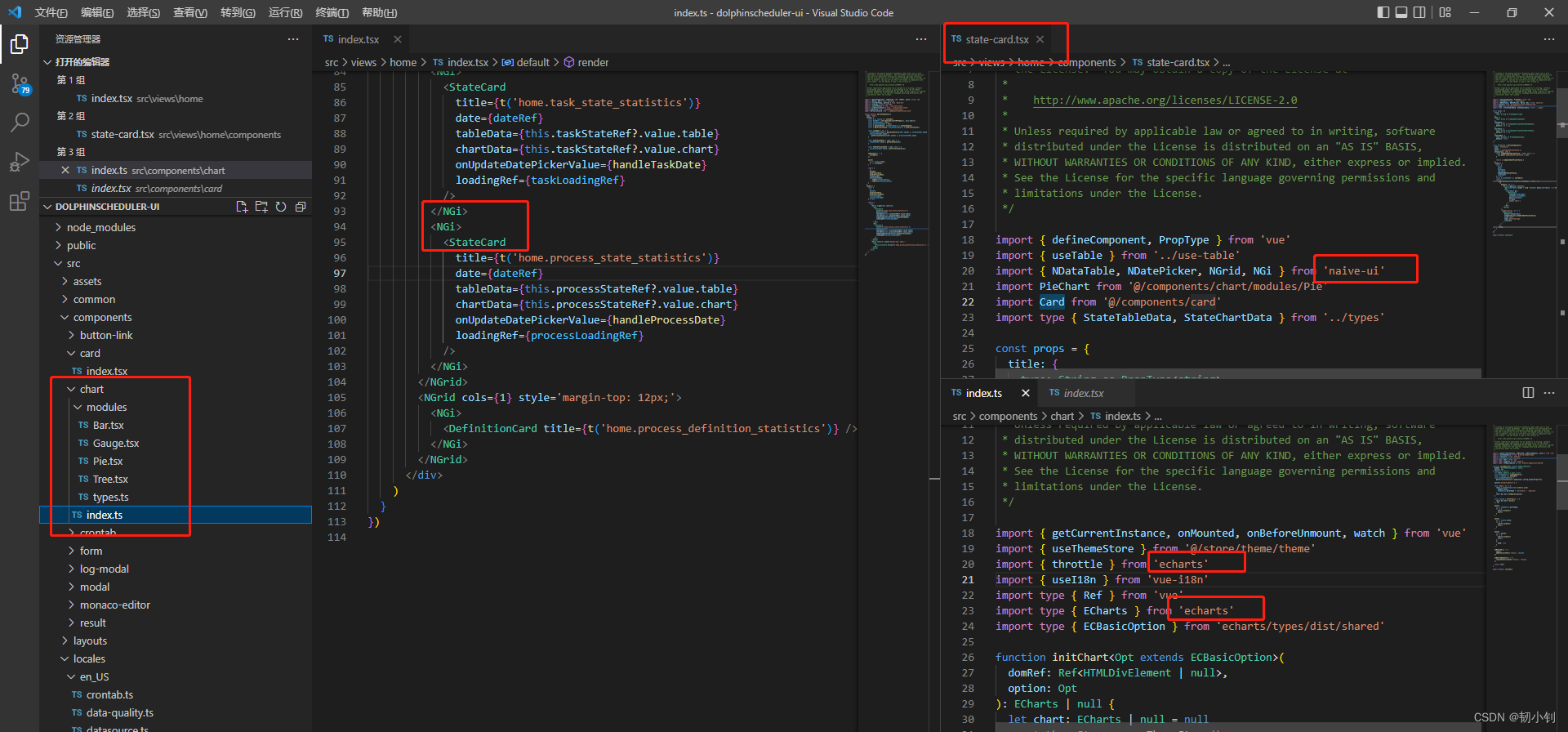1568x732 pixels.
Task: Expand the assets folder
Action: (87, 281)
